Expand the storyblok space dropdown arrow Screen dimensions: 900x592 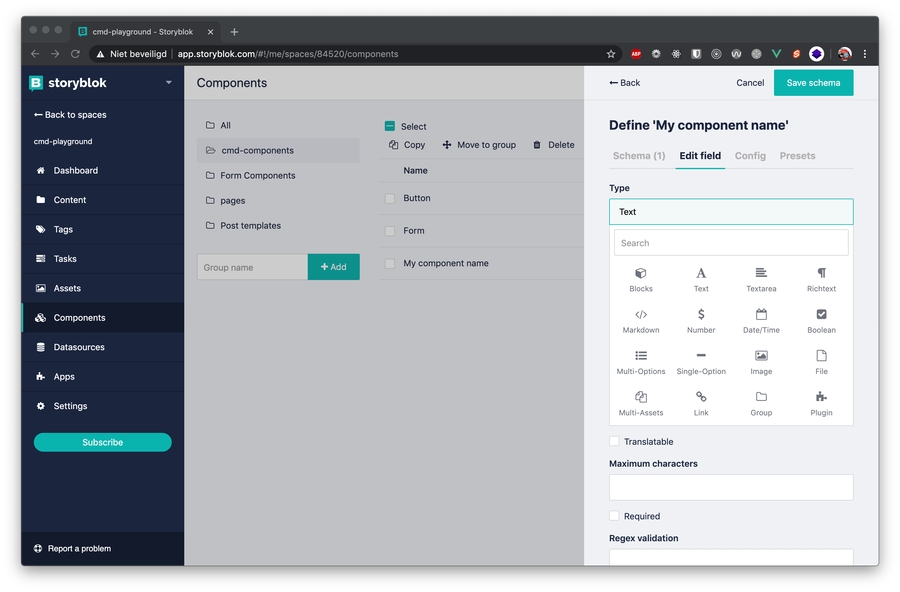click(x=169, y=83)
